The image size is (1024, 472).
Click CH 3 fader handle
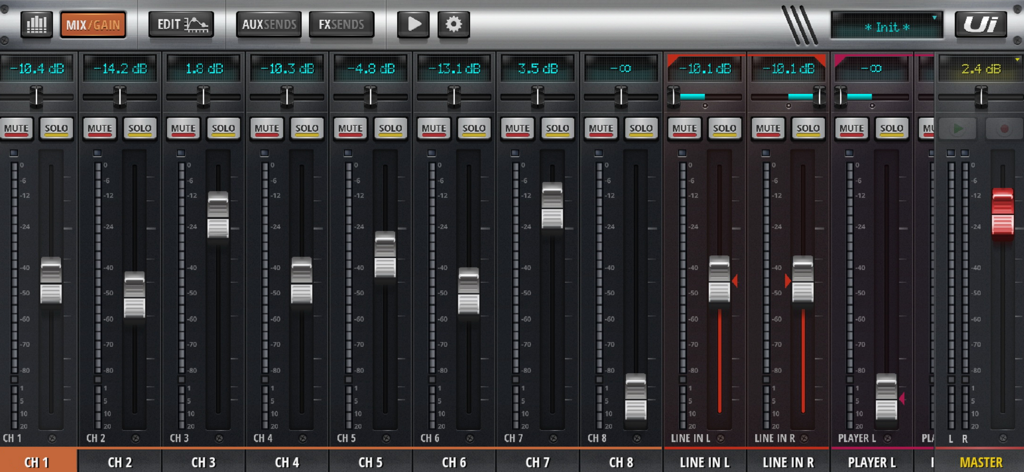218,215
